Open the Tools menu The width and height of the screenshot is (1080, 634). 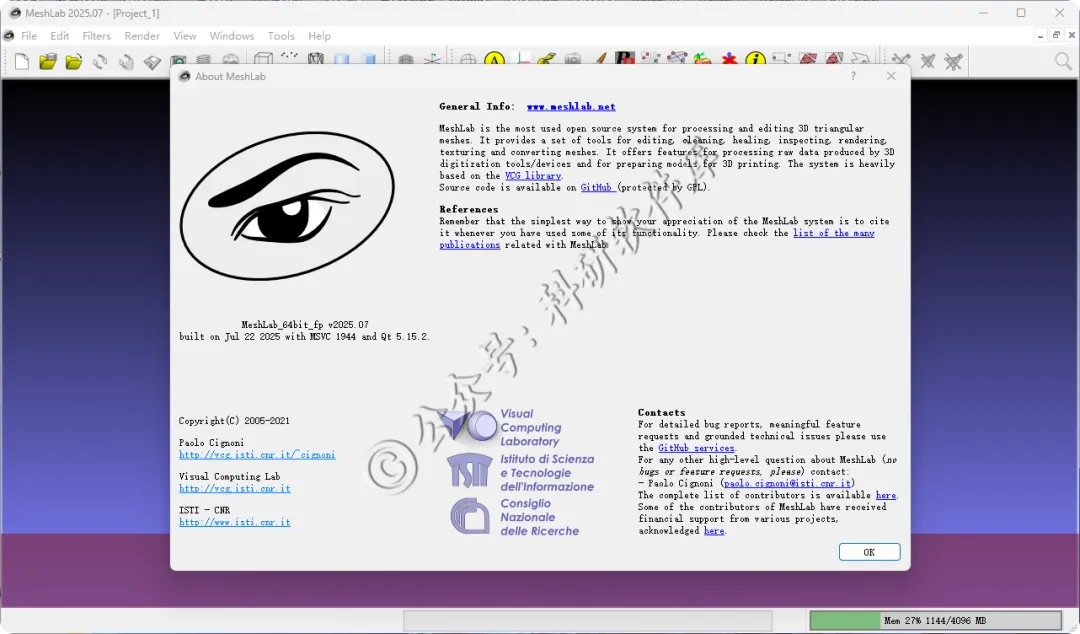[281, 36]
